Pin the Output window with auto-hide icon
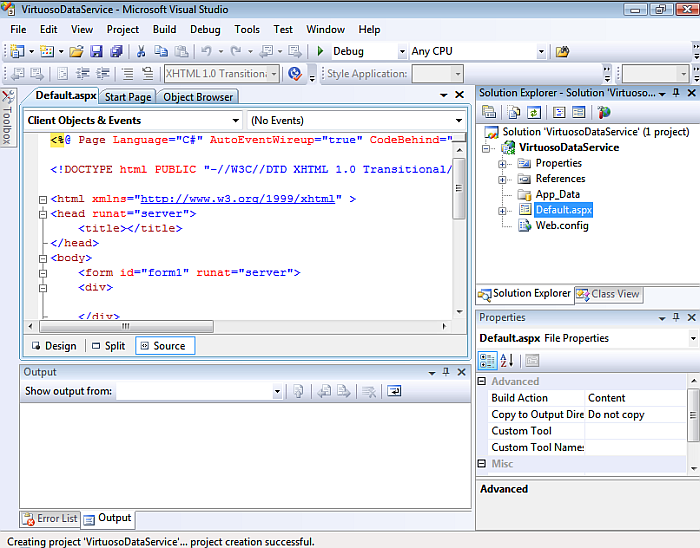Viewport: 700px width, 548px height. (x=445, y=372)
